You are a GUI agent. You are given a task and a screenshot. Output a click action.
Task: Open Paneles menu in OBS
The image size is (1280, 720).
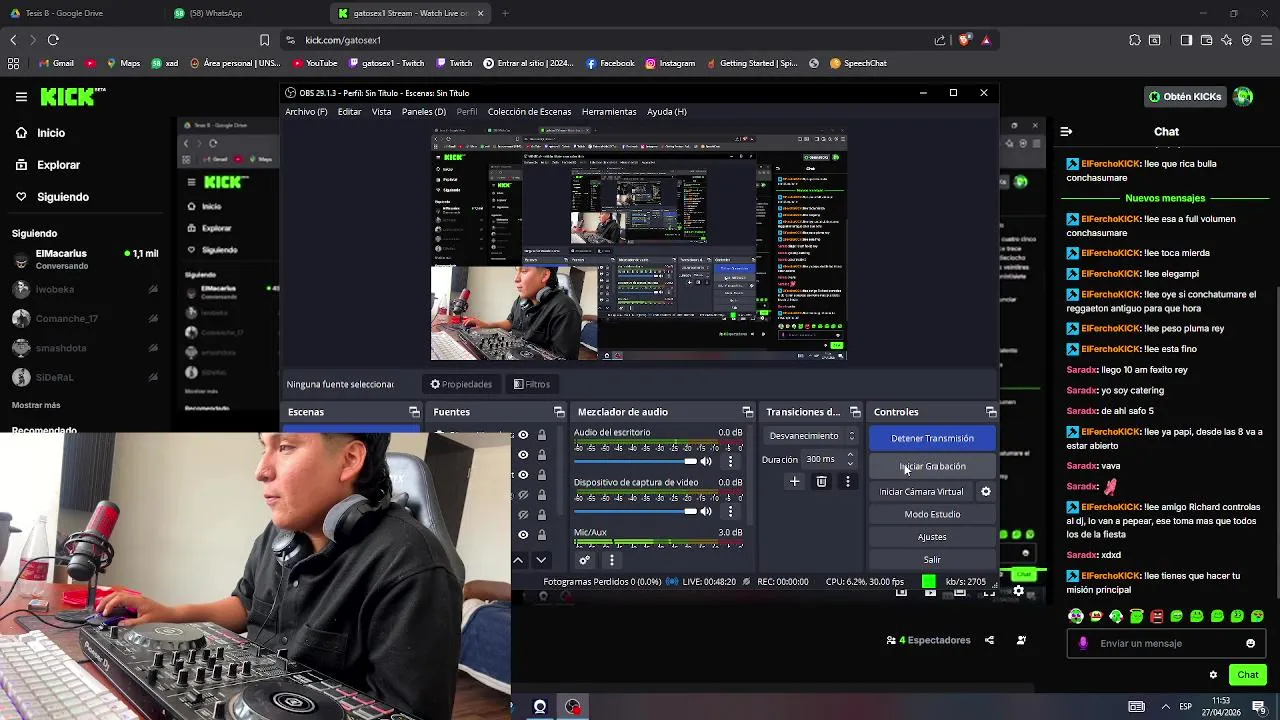(423, 112)
